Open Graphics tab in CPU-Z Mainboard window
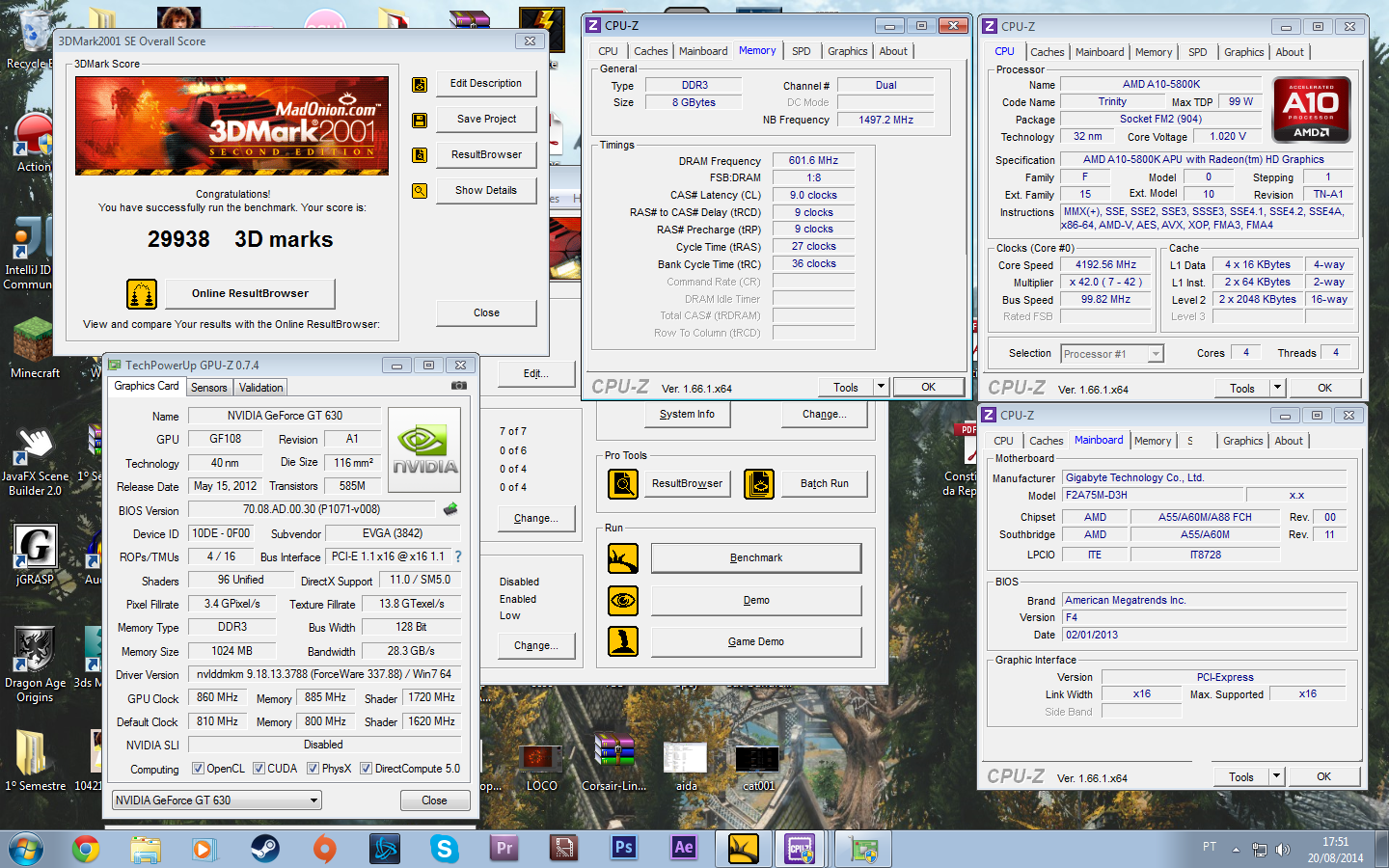The height and width of the screenshot is (868, 1389). pos(1243,441)
